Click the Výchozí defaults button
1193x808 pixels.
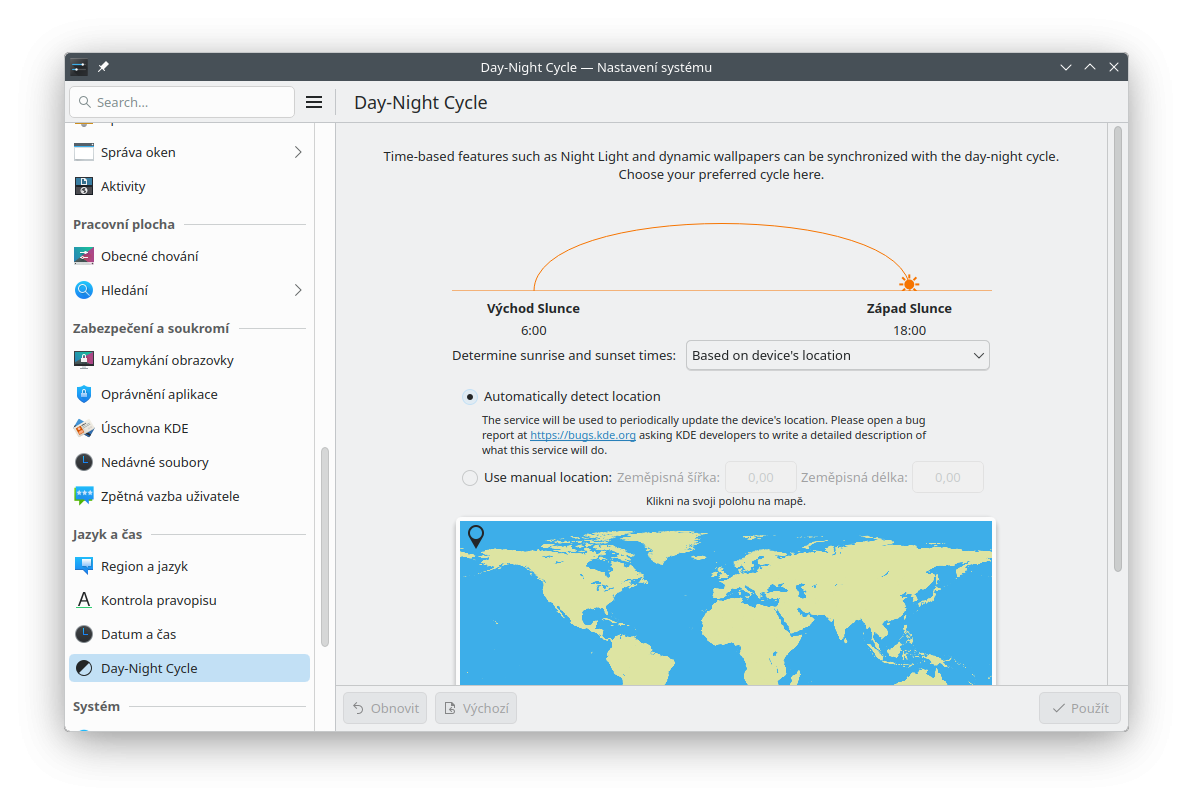tap(476, 708)
